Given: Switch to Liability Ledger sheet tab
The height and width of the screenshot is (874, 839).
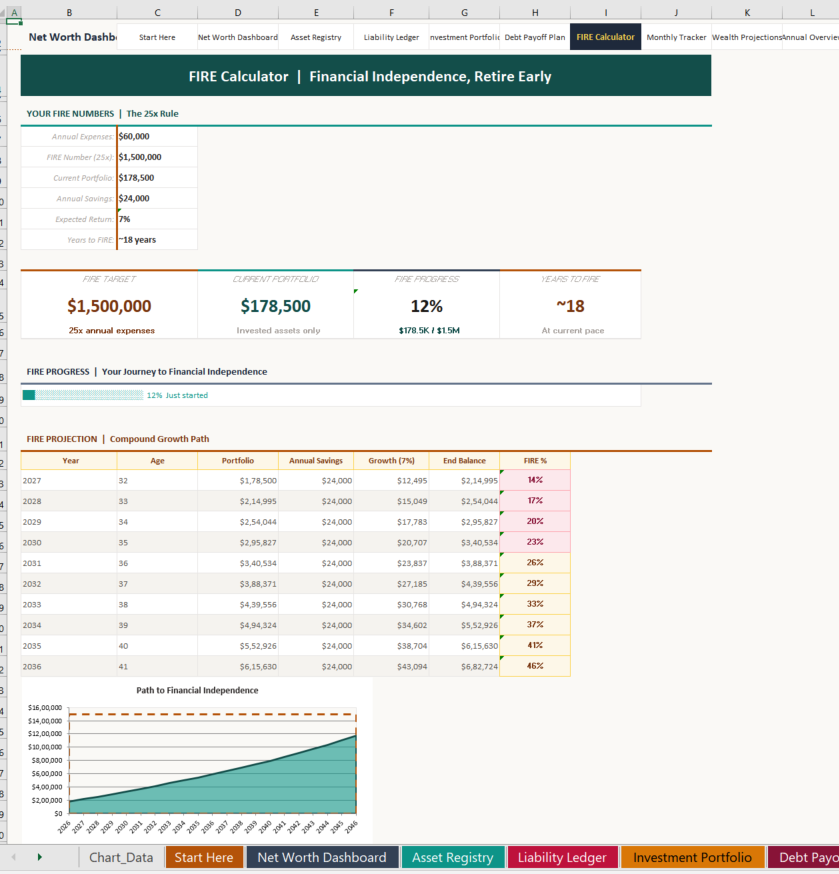Looking at the screenshot, I should pos(562,857).
